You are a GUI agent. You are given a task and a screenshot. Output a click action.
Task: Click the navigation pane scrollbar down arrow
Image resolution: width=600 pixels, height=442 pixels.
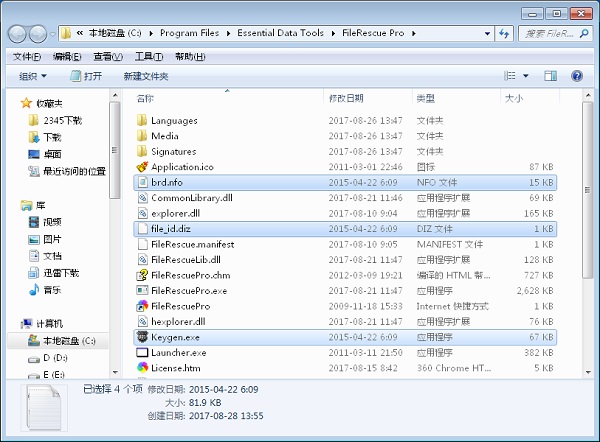115,372
